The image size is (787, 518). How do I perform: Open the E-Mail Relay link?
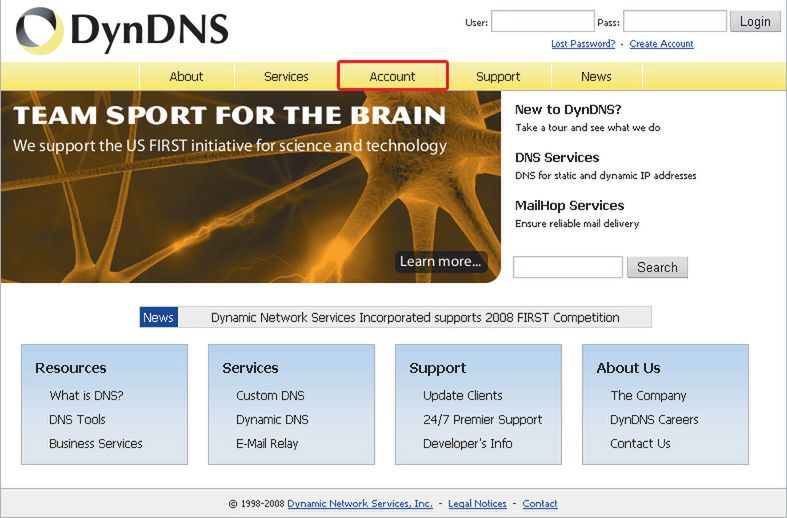[267, 444]
